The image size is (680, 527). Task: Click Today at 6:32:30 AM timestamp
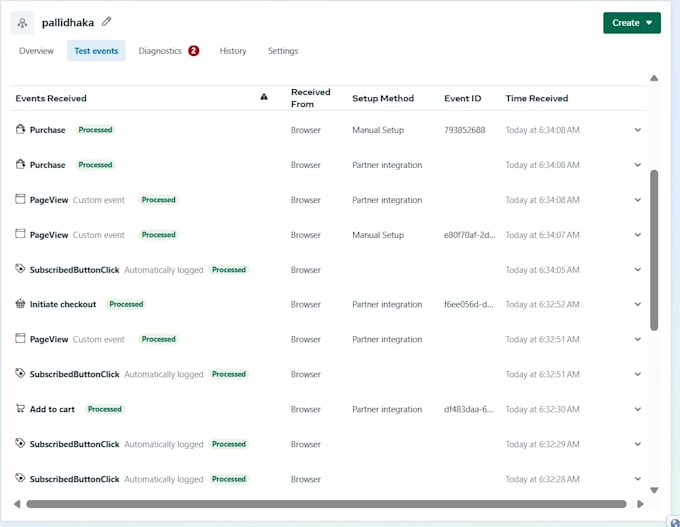[542, 409]
